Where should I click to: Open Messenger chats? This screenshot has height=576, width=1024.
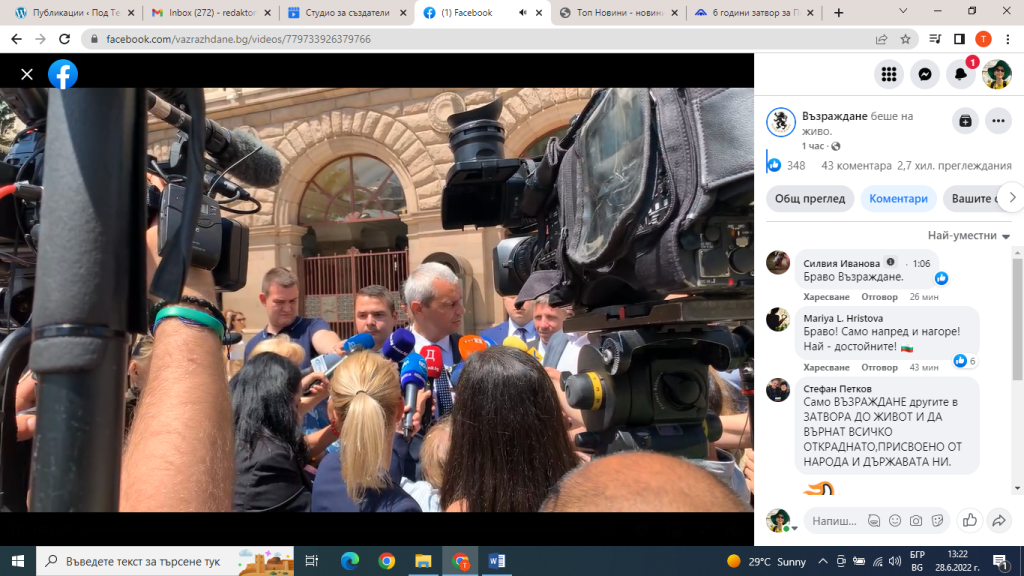point(926,74)
